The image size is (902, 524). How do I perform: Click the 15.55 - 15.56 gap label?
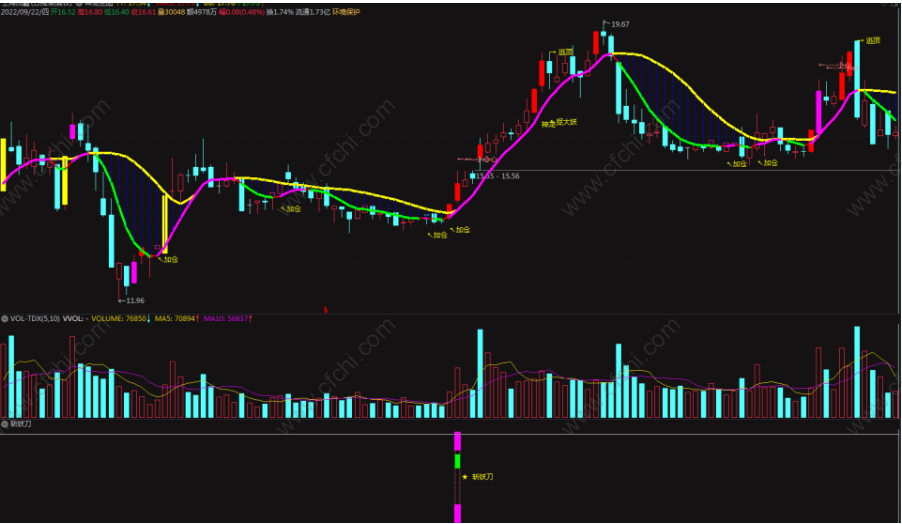pos(498,176)
